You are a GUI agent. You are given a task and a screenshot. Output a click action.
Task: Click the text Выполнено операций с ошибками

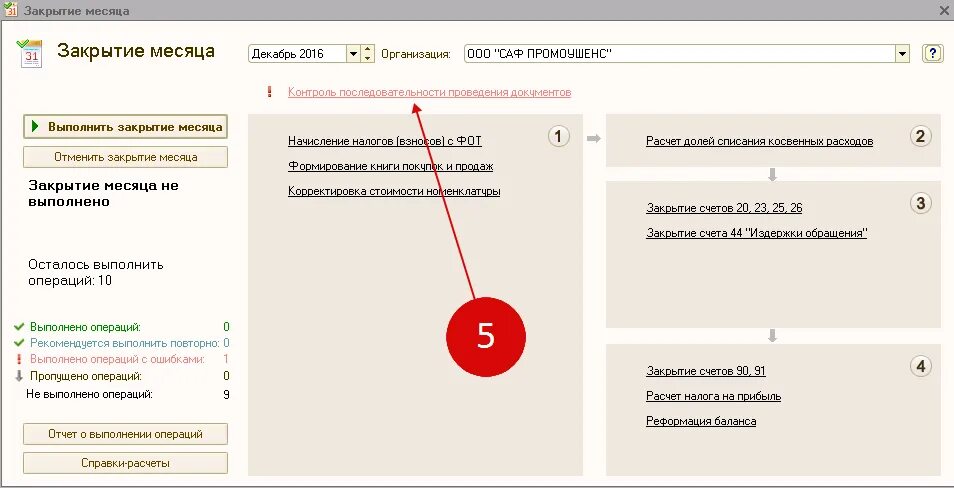coord(117,359)
